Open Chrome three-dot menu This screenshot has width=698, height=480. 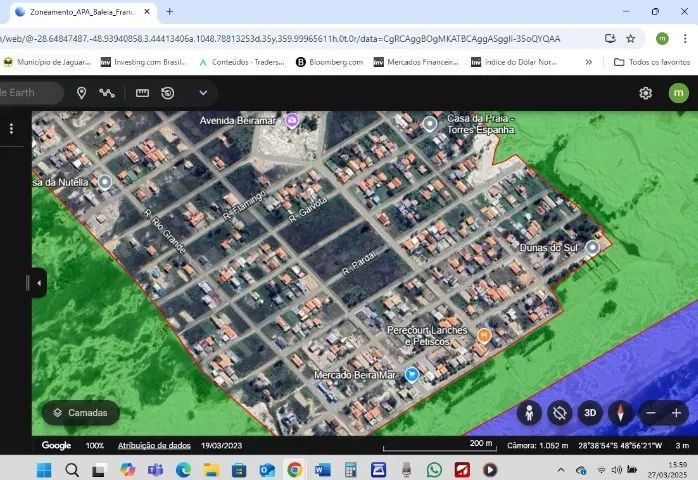685,39
